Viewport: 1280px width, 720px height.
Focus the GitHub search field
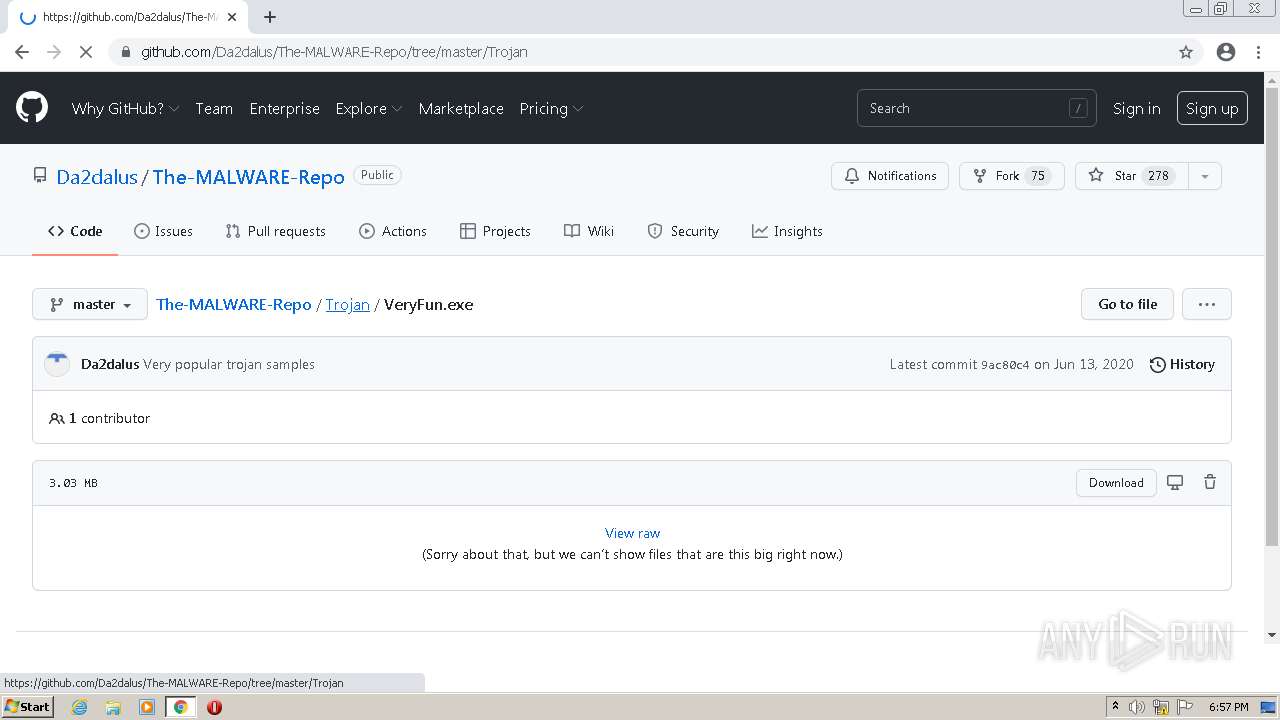click(x=976, y=108)
